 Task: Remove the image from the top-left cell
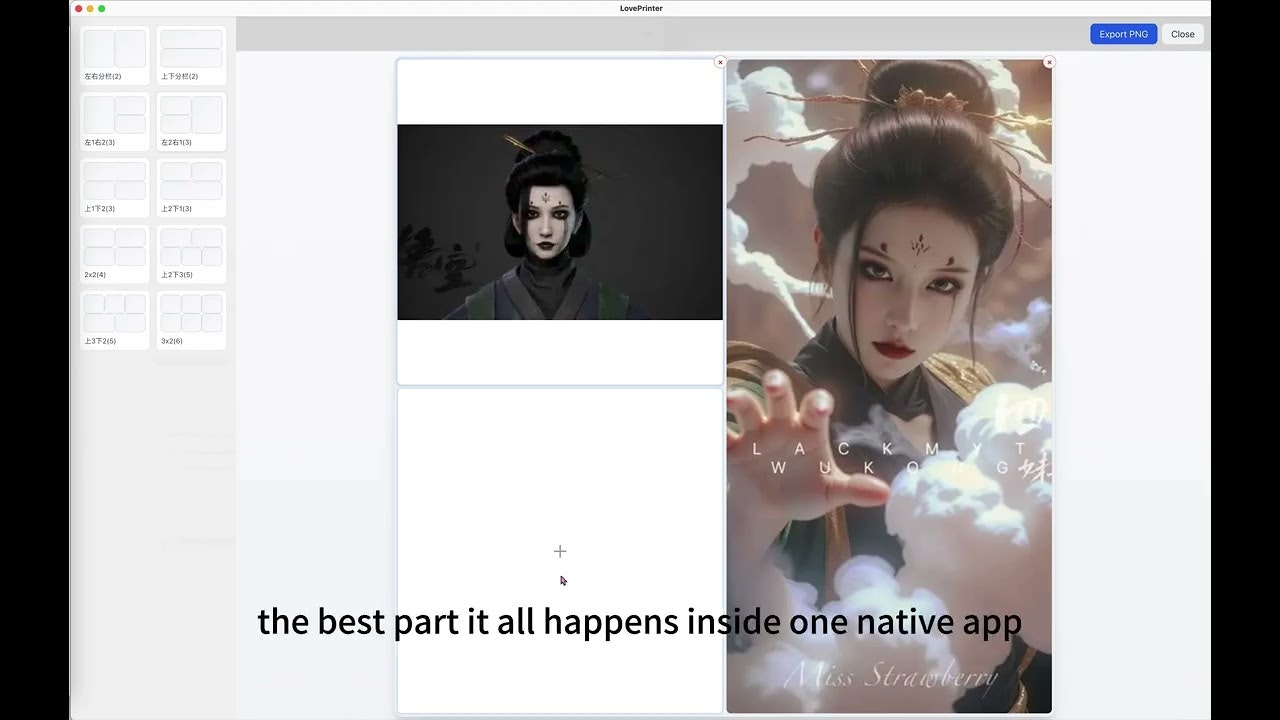coord(720,62)
